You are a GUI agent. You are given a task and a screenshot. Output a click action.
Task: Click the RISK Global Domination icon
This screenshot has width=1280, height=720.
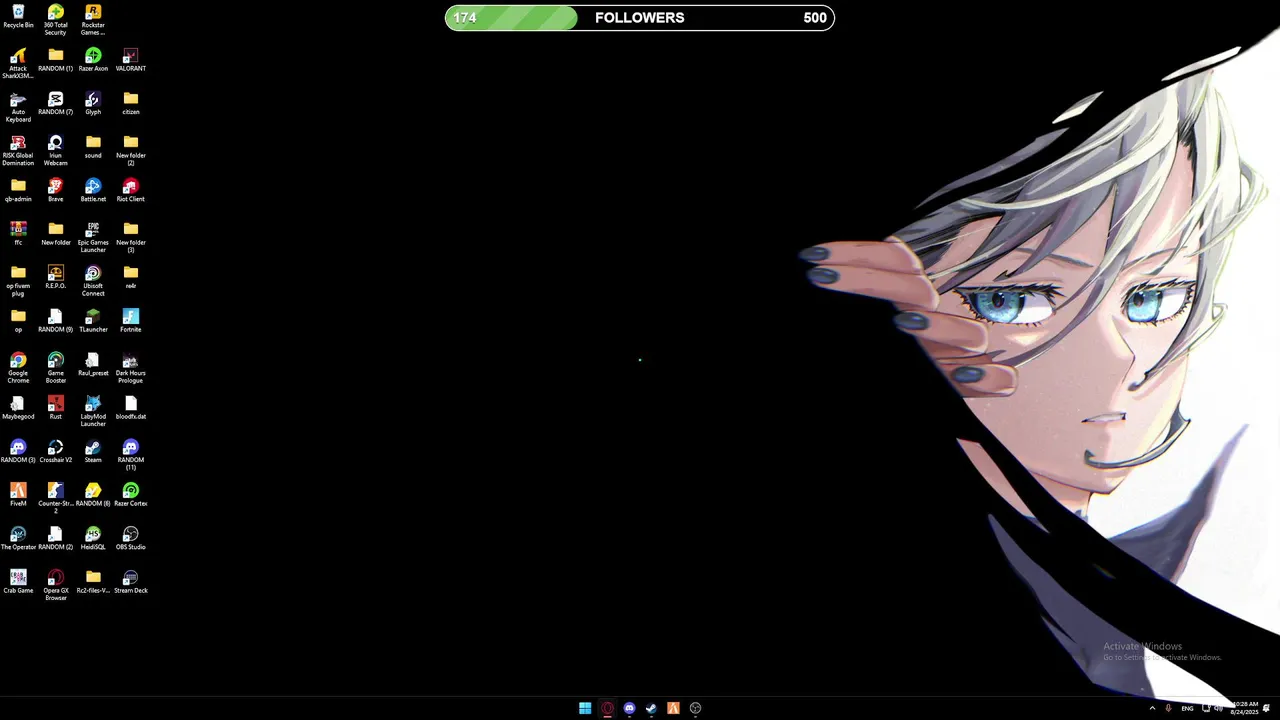click(18, 150)
